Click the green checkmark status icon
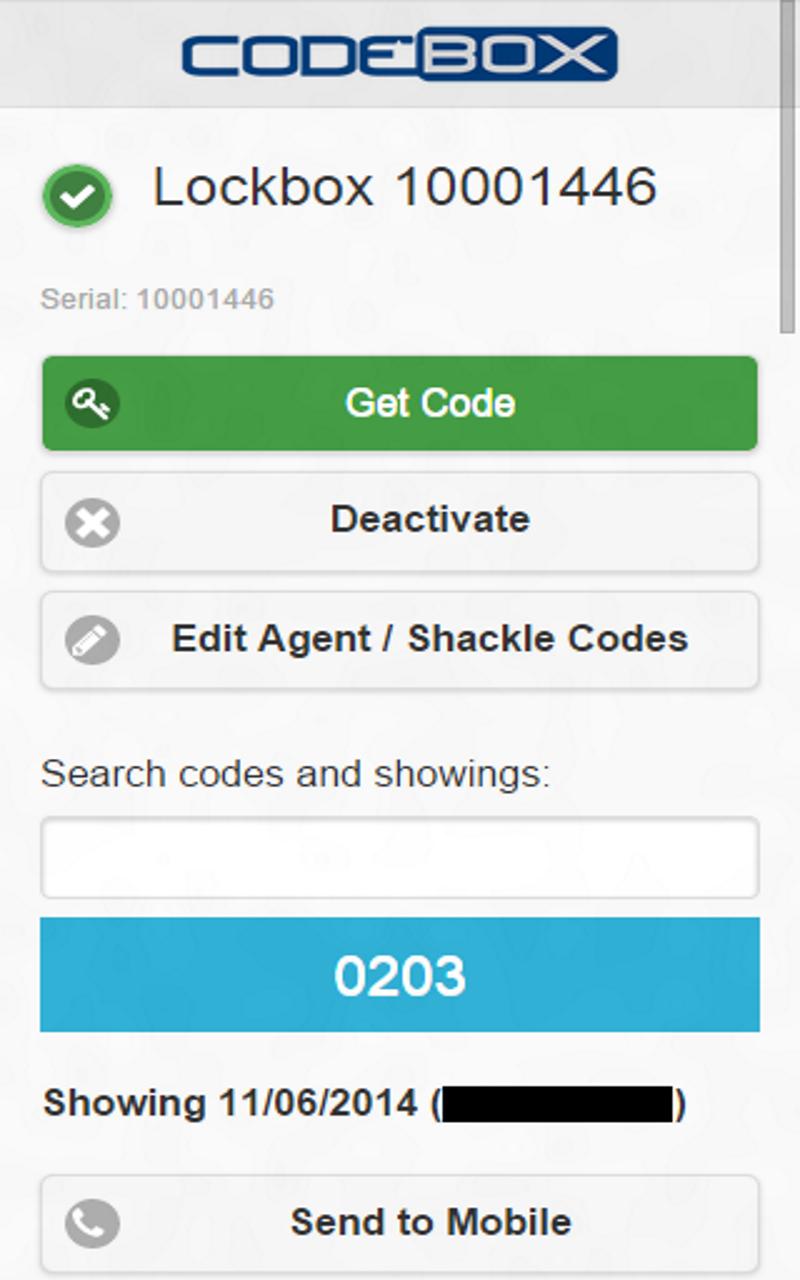Screen dimensions: 800x1280 [x=77, y=196]
